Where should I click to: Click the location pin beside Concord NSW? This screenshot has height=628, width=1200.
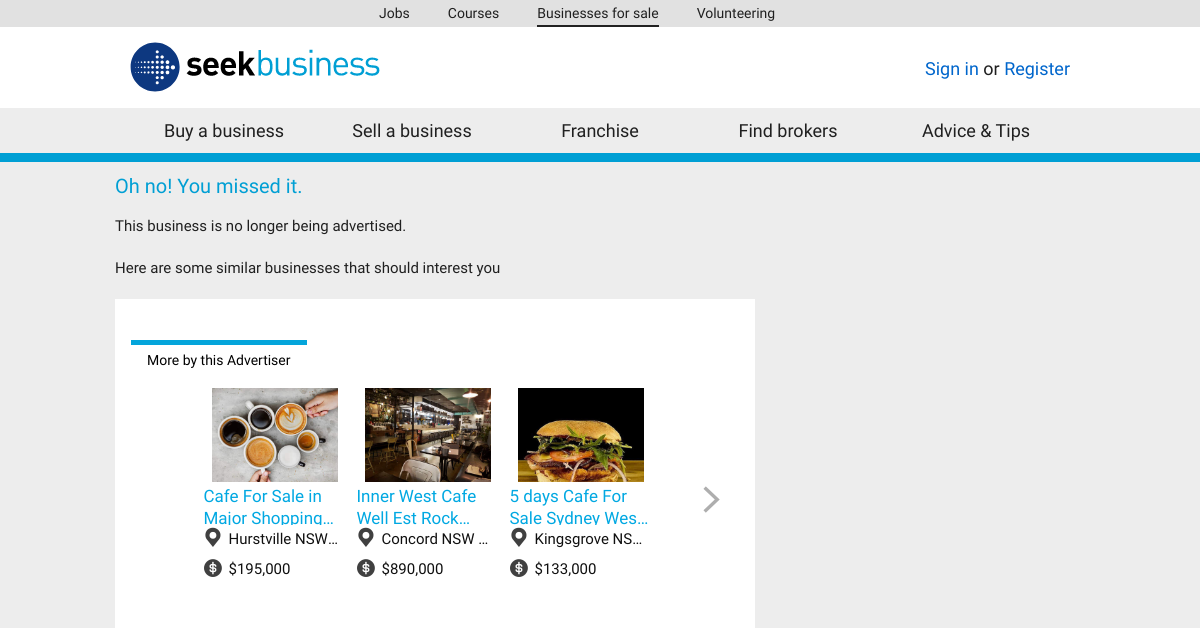pyautogui.click(x=366, y=537)
